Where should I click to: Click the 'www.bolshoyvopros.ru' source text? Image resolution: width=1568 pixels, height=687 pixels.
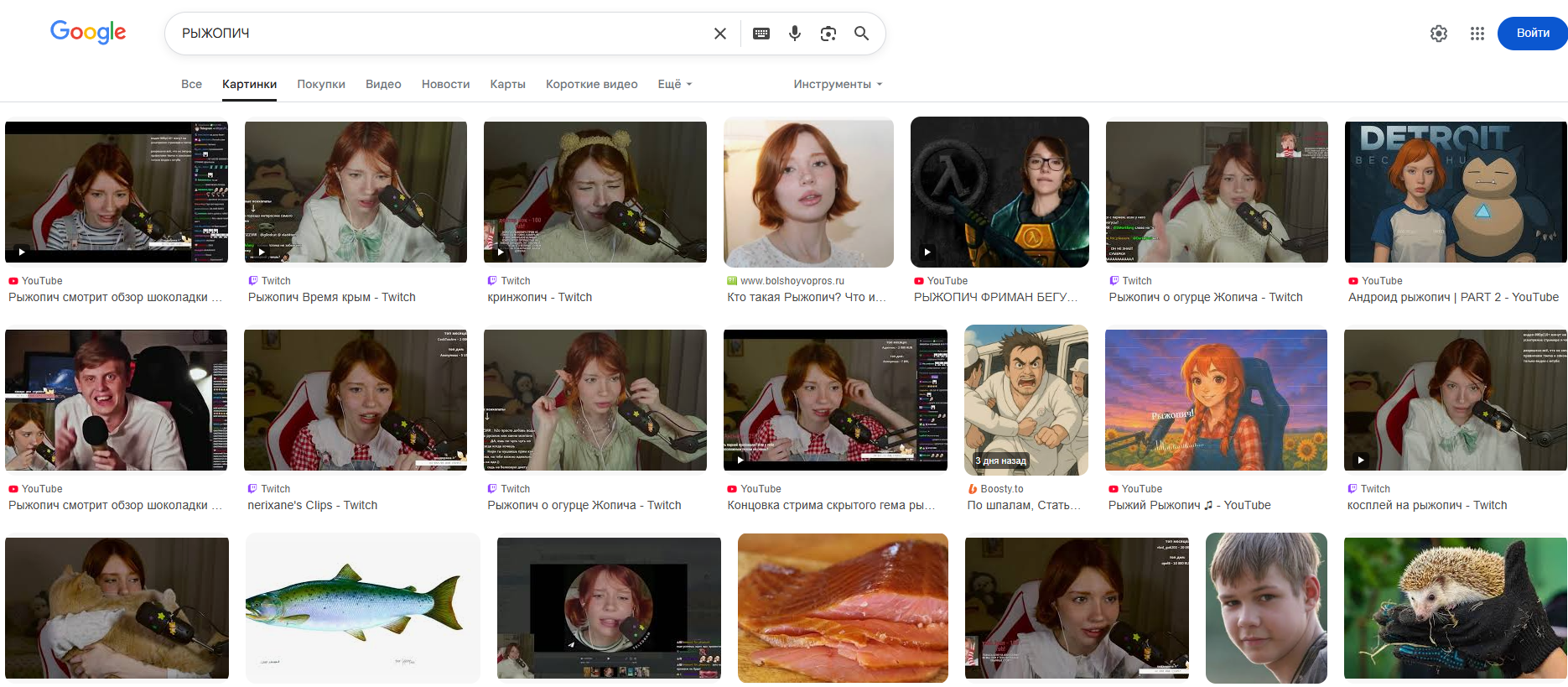click(792, 281)
